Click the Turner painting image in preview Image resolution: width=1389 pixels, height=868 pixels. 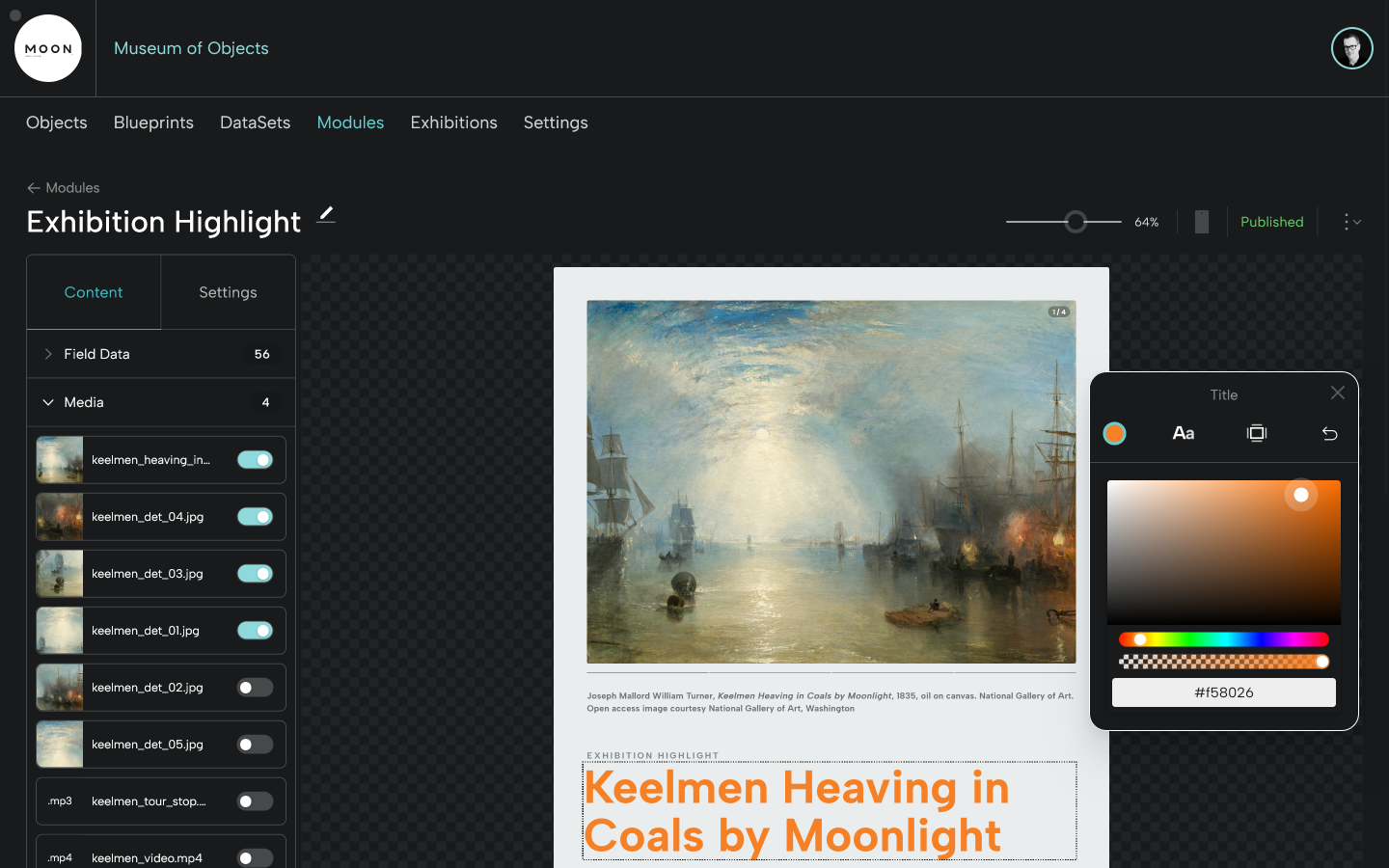point(831,481)
